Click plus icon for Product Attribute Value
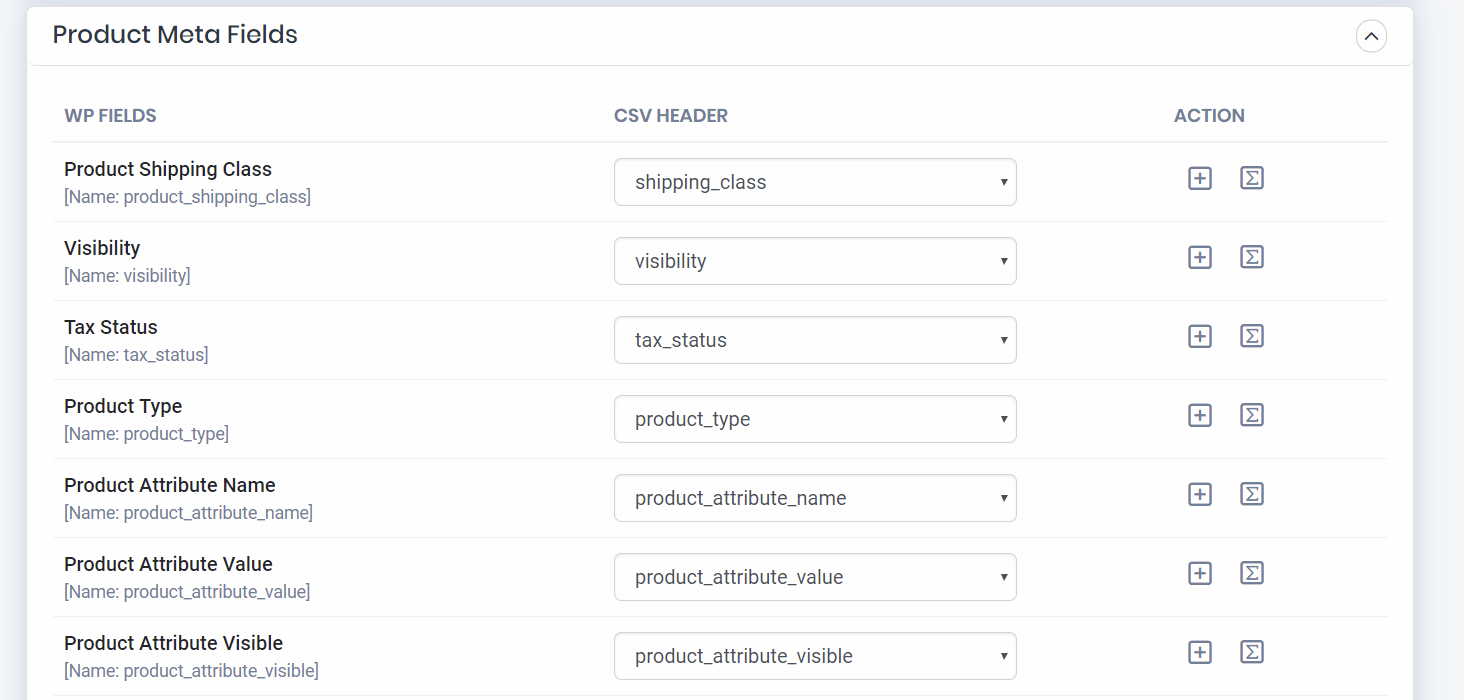The height and width of the screenshot is (700, 1464). point(1200,573)
